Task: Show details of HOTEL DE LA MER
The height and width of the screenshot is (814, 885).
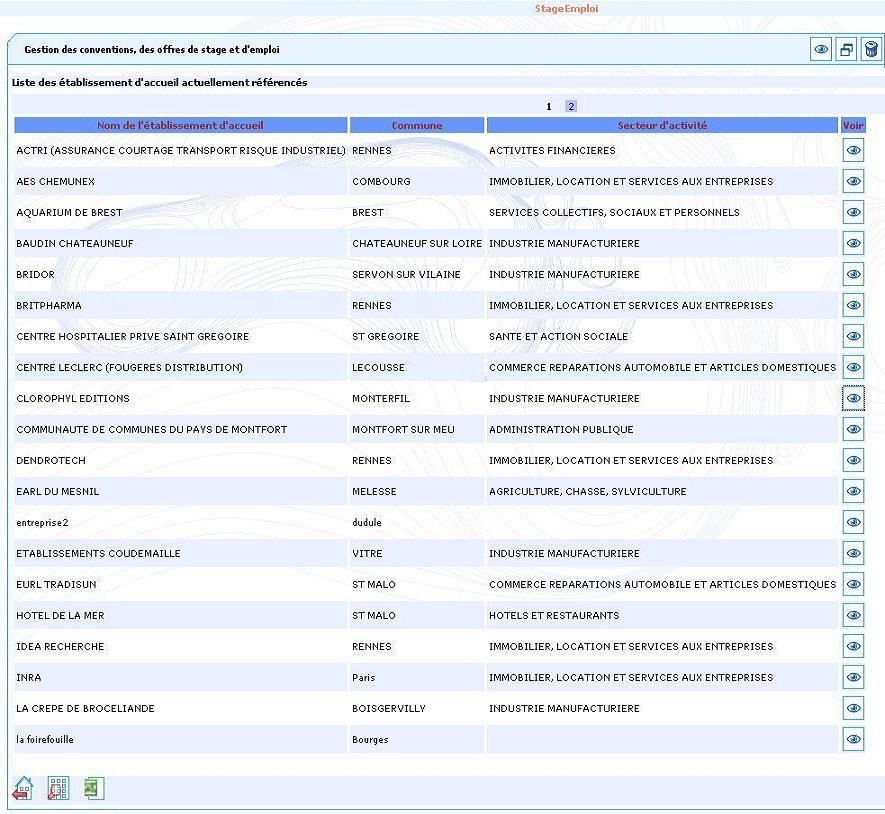Action: (x=853, y=615)
